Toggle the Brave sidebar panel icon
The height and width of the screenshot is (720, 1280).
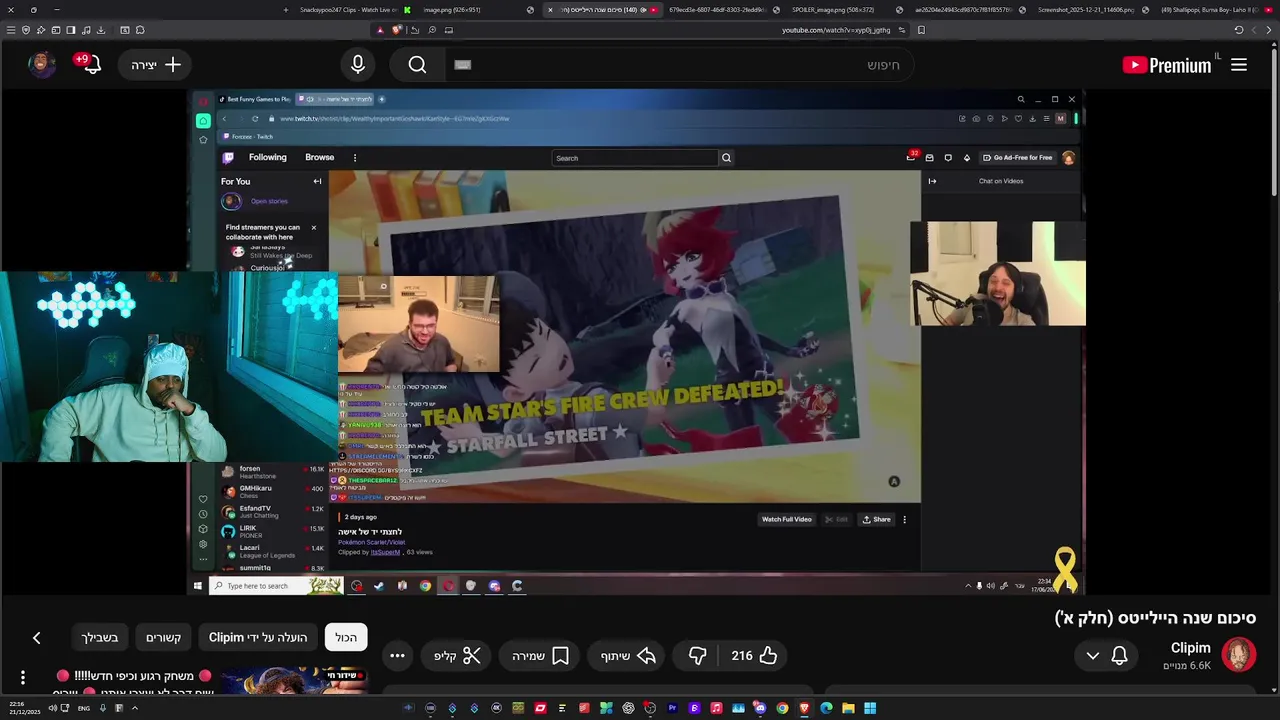[x=70, y=30]
